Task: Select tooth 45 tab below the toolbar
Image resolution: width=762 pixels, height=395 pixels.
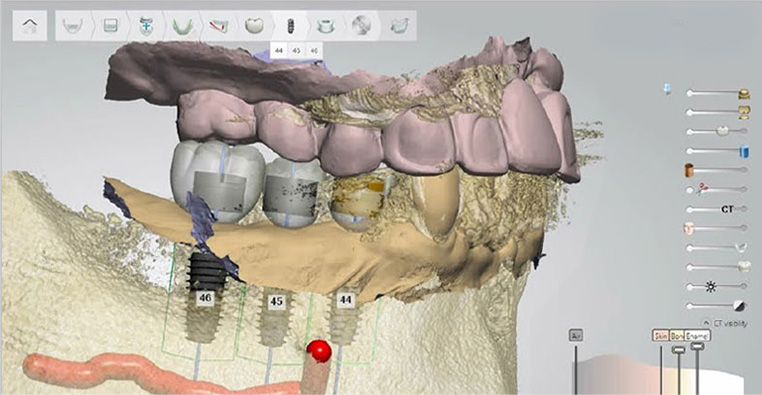Action: coord(296,51)
